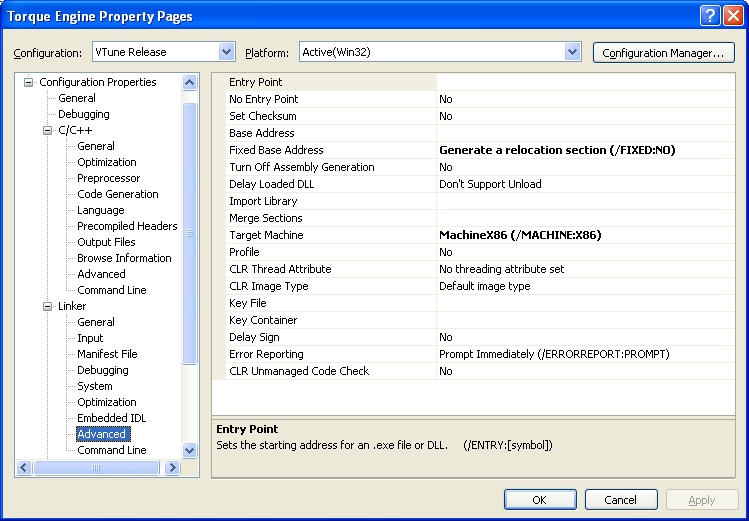This screenshot has width=749, height=521.
Task: Select the Target Machine property row
Action: point(266,235)
